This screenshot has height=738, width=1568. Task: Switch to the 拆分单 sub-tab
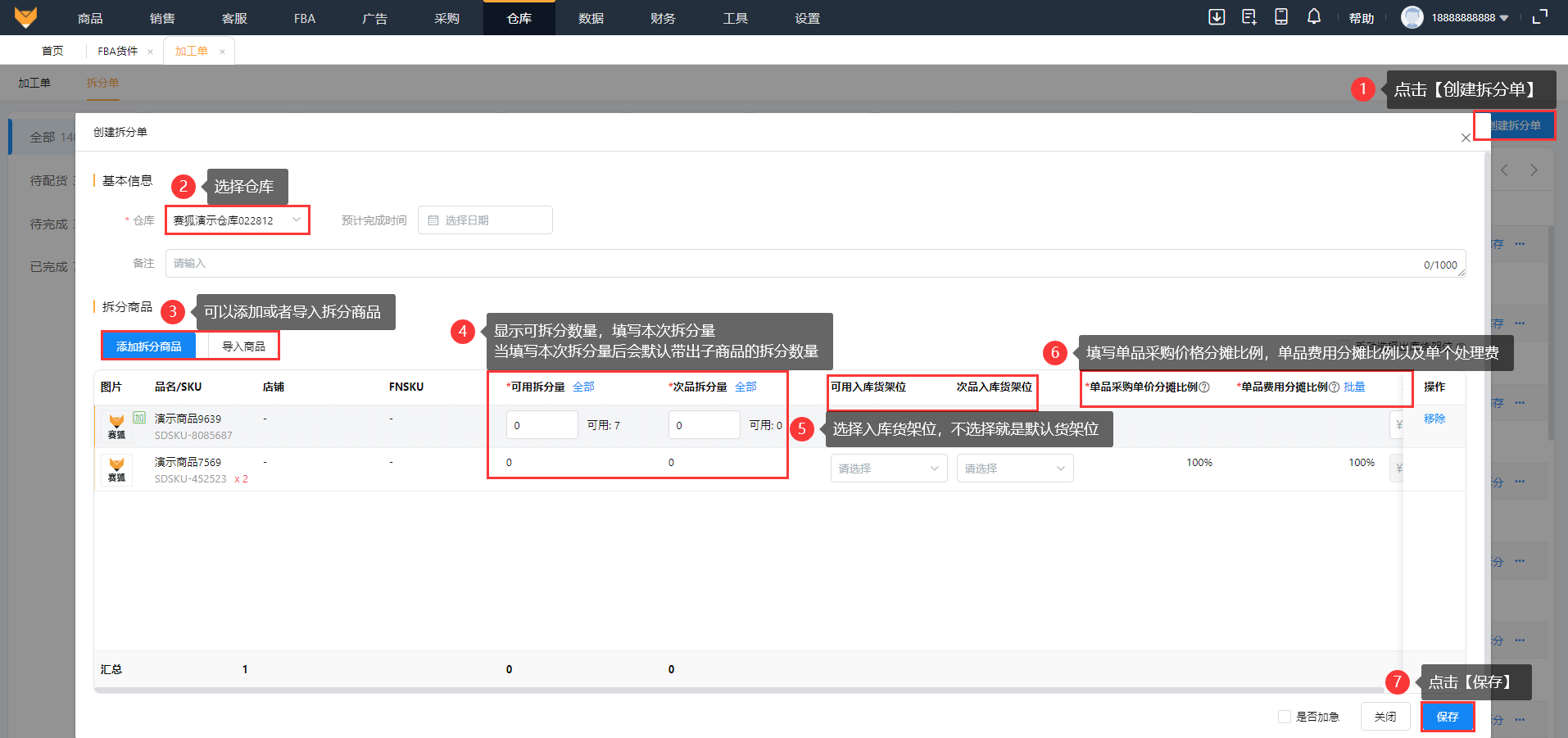pos(103,83)
